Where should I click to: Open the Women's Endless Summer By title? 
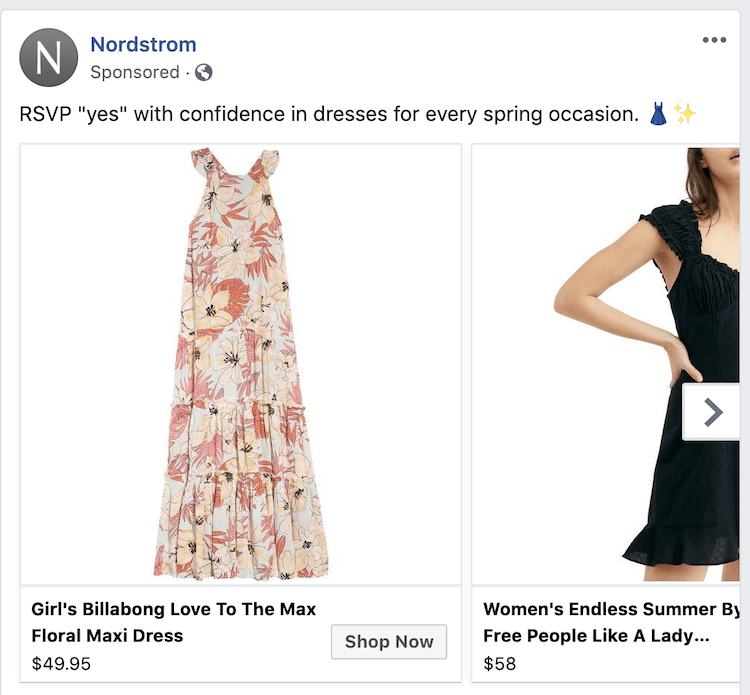click(x=611, y=609)
